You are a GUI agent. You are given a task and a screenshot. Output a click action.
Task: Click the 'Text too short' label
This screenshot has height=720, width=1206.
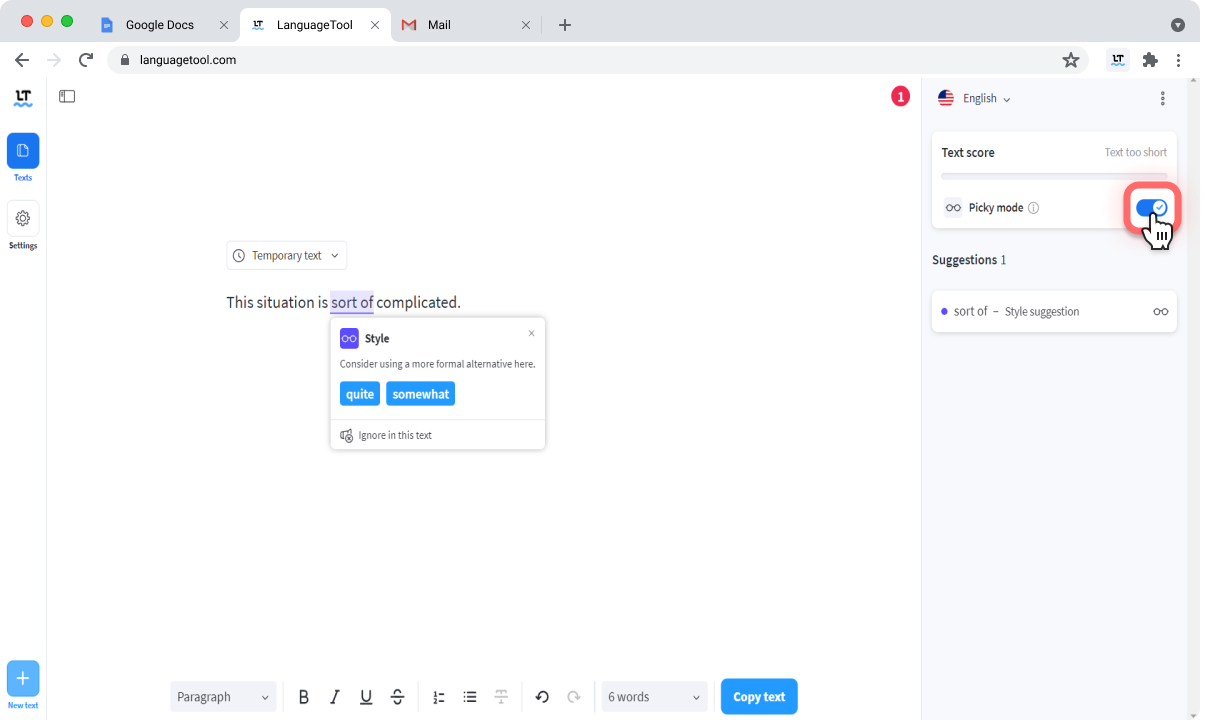pyautogui.click(x=1136, y=153)
